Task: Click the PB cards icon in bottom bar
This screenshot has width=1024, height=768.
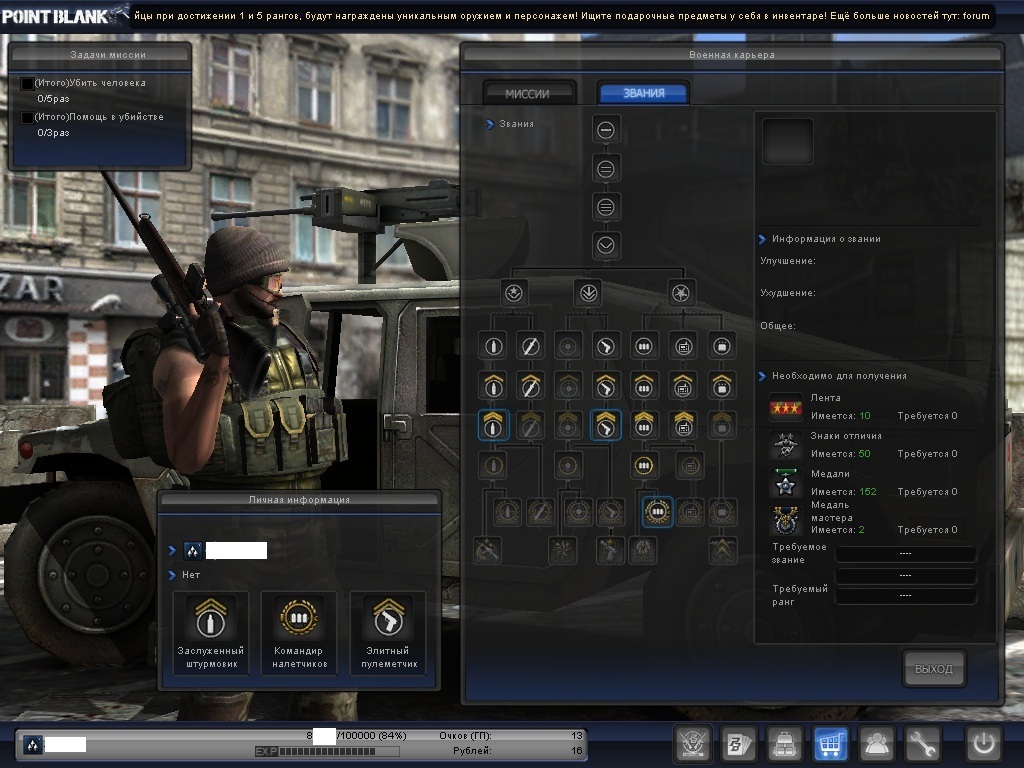Action: [x=739, y=744]
